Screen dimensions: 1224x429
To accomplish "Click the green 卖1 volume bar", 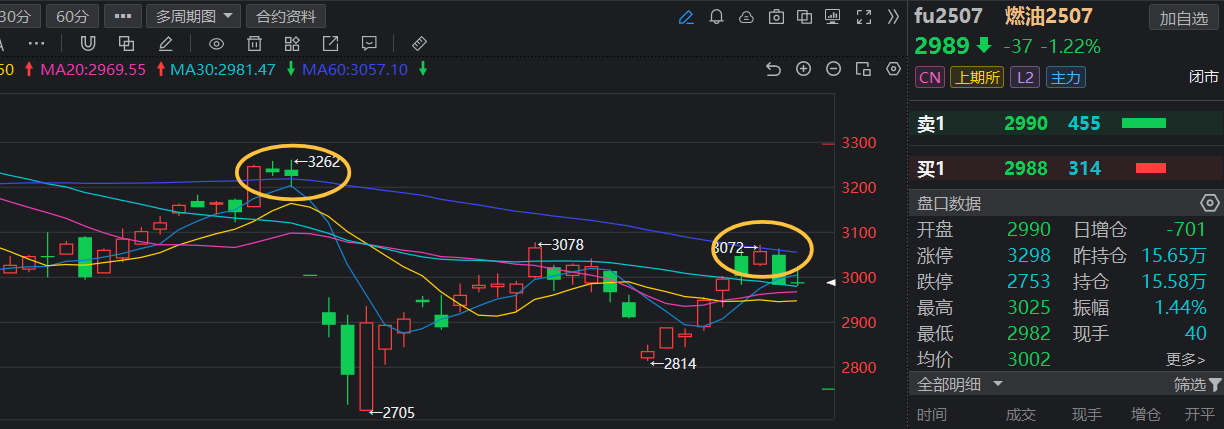I will 1144,123.
